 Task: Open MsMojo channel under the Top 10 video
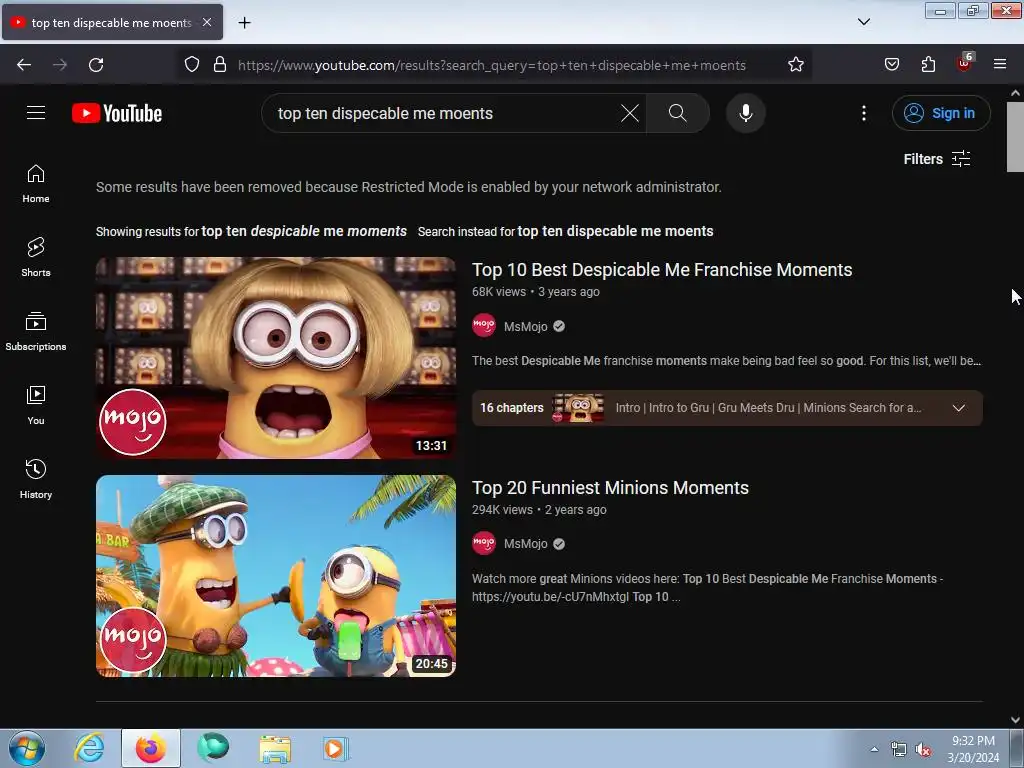pyautogui.click(x=525, y=327)
